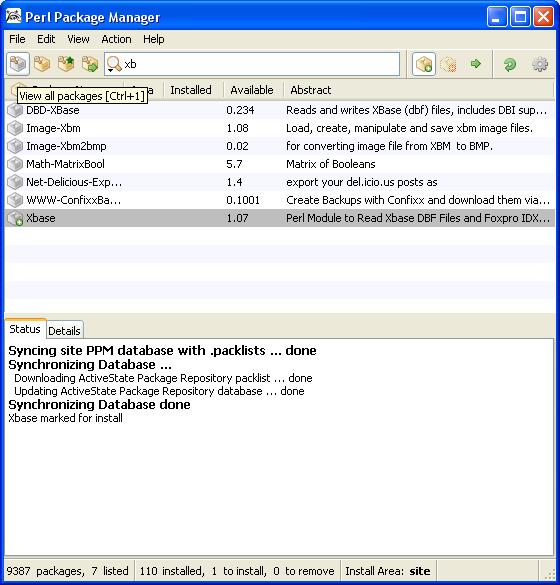560x585 pixels.
Task: Click abstract 'export your del.icio.us posts as'
Action: point(362,182)
